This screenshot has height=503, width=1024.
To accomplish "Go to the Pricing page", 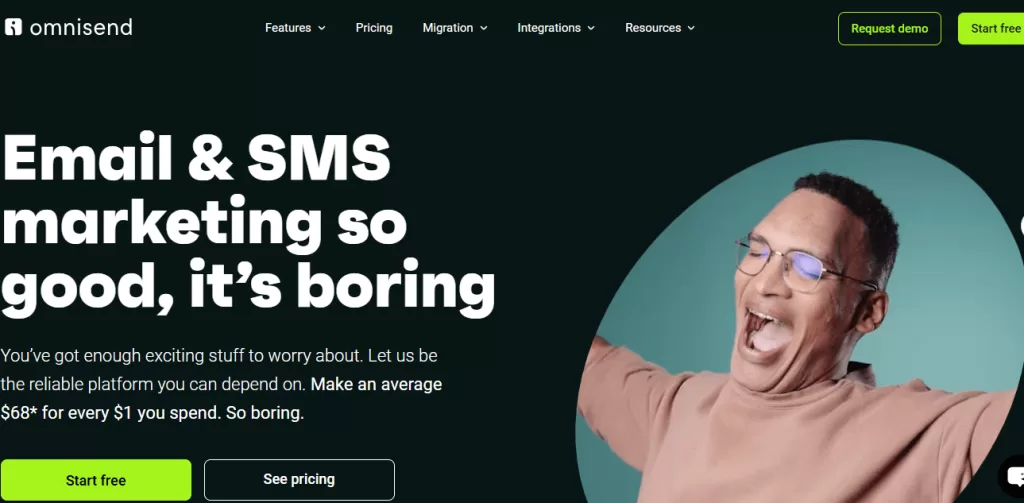I will coord(374,28).
